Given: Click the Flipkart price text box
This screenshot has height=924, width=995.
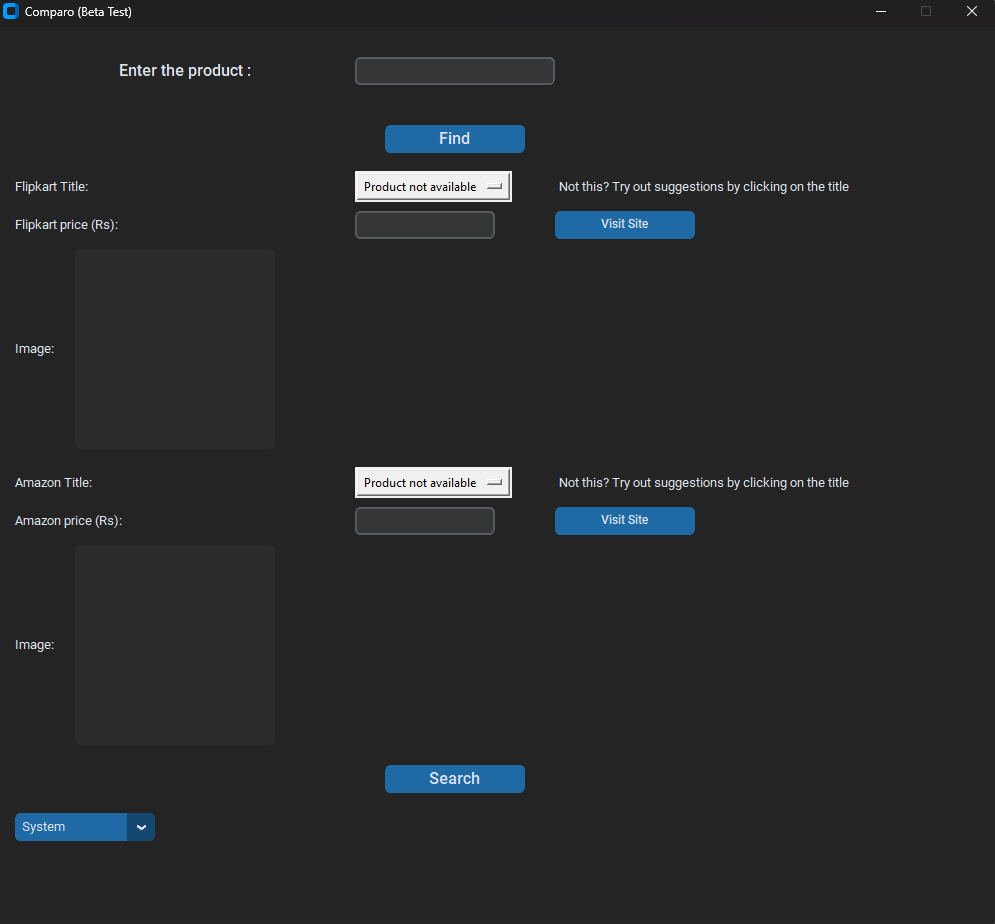Looking at the screenshot, I should point(424,225).
